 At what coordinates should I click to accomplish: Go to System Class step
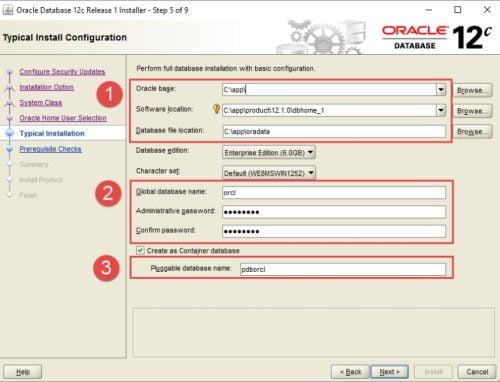tap(41, 103)
